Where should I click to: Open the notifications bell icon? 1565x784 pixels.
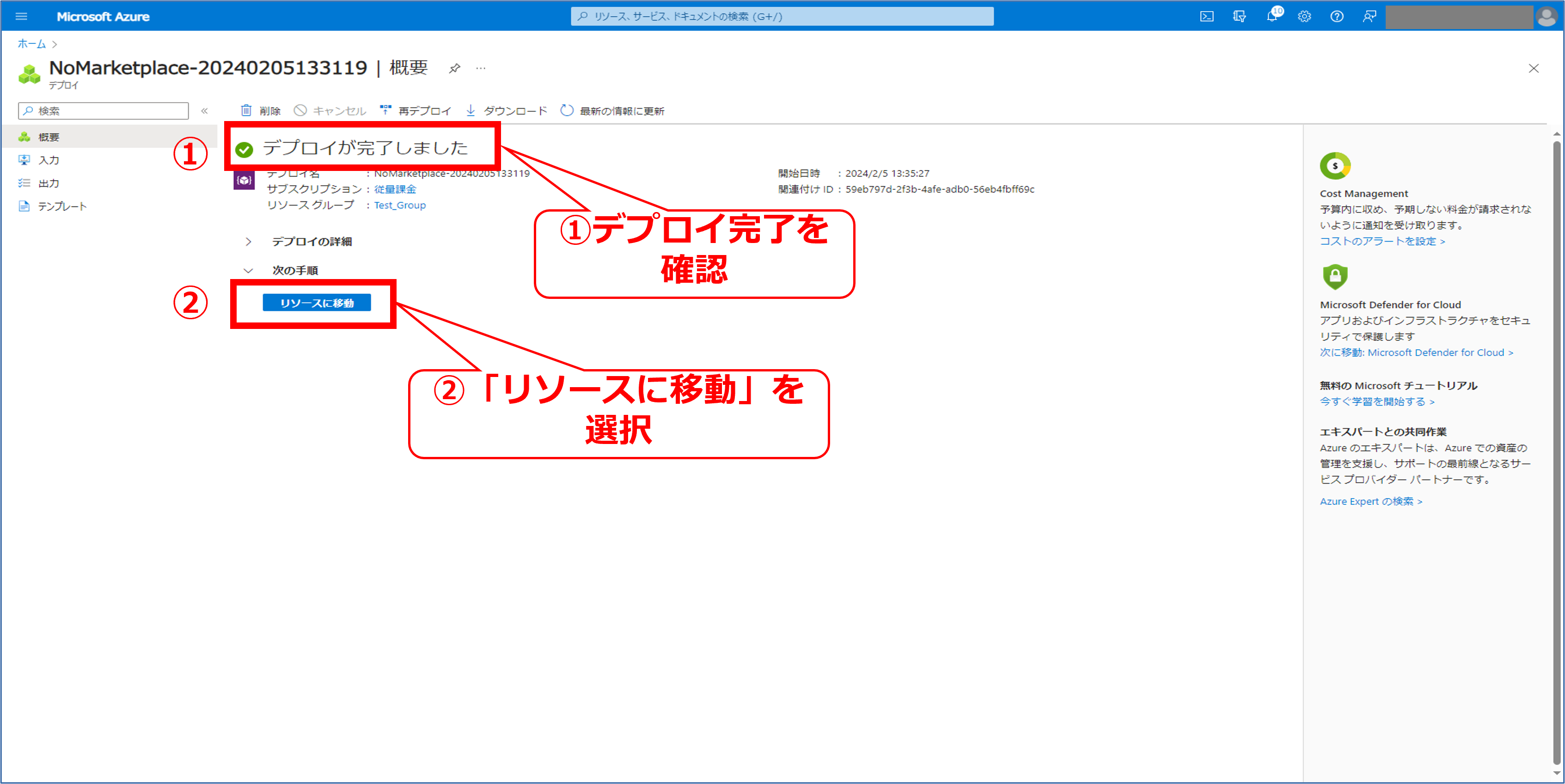pyautogui.click(x=1272, y=16)
